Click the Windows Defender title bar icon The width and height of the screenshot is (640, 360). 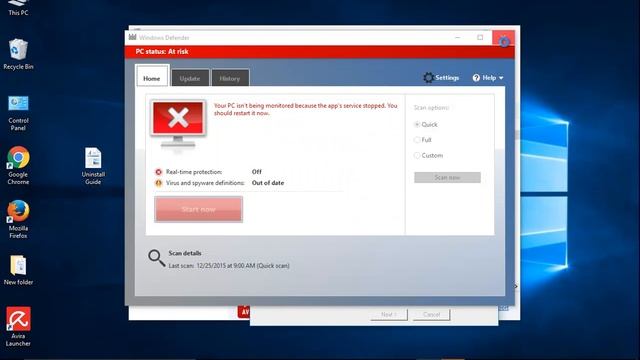click(x=133, y=37)
